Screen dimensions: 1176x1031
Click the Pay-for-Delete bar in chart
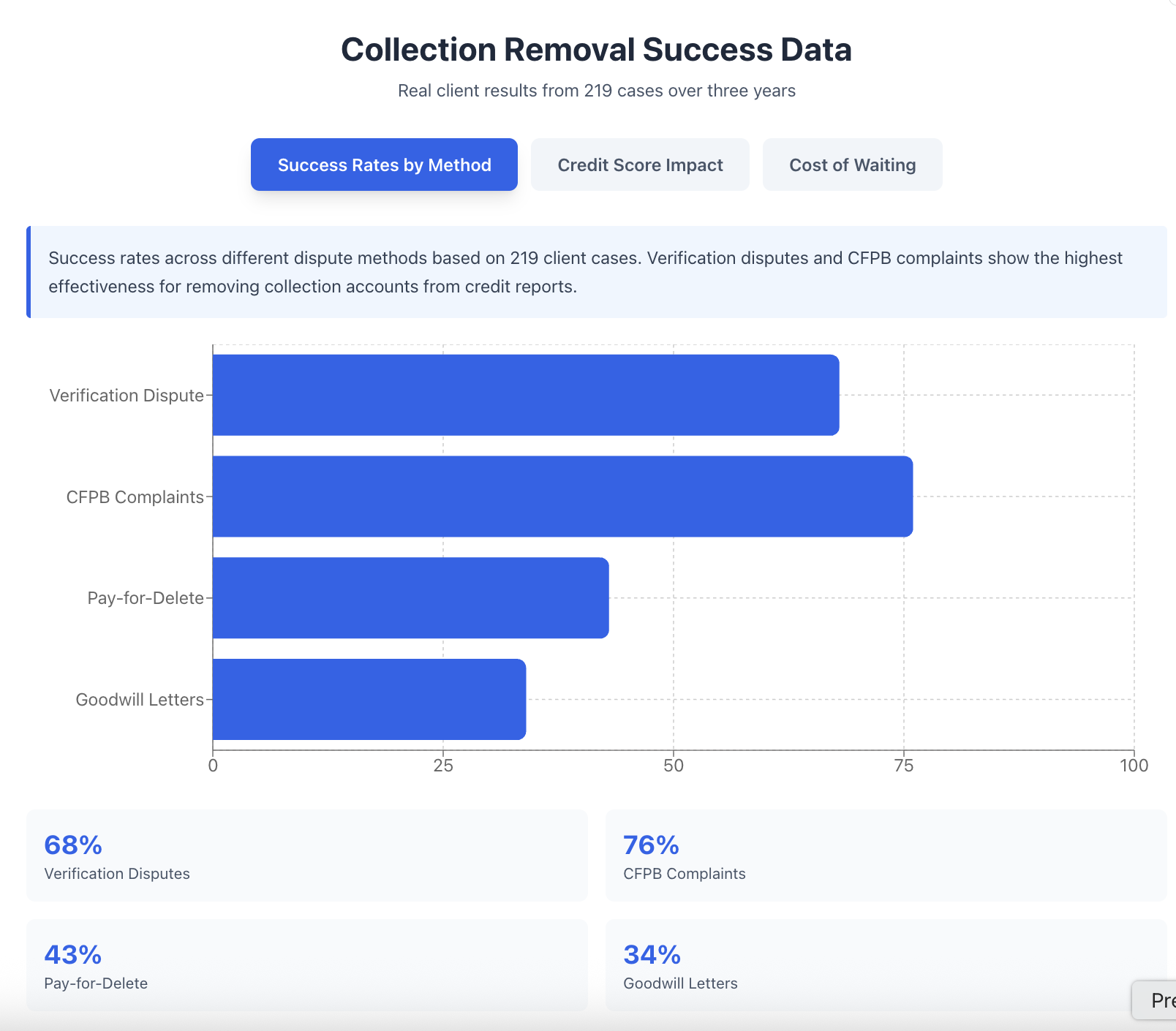point(410,598)
